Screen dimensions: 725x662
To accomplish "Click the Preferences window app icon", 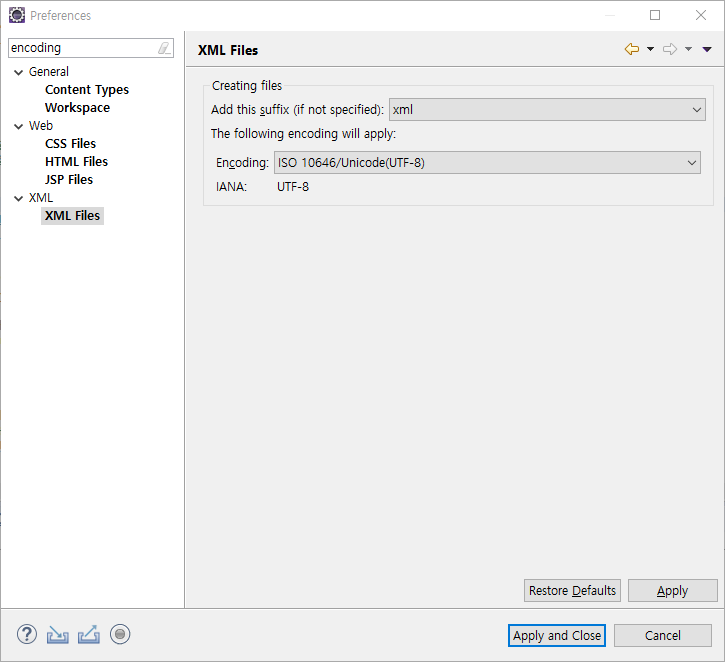I will click(17, 15).
